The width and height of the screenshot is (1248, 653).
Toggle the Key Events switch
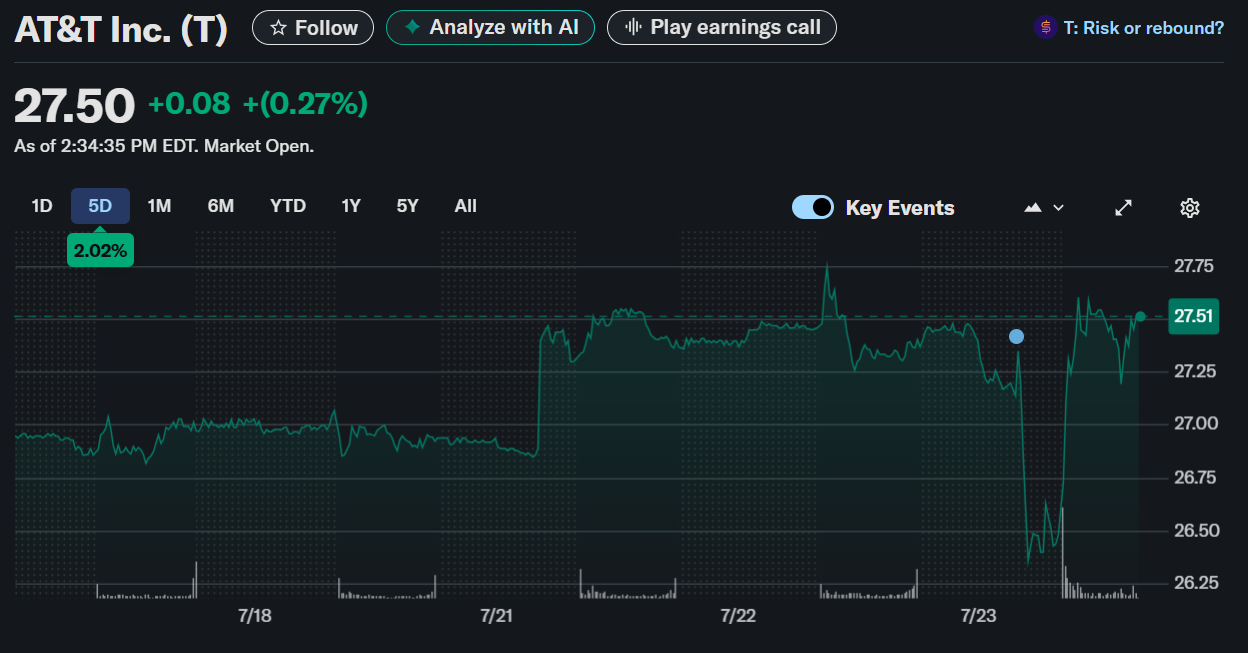point(813,207)
